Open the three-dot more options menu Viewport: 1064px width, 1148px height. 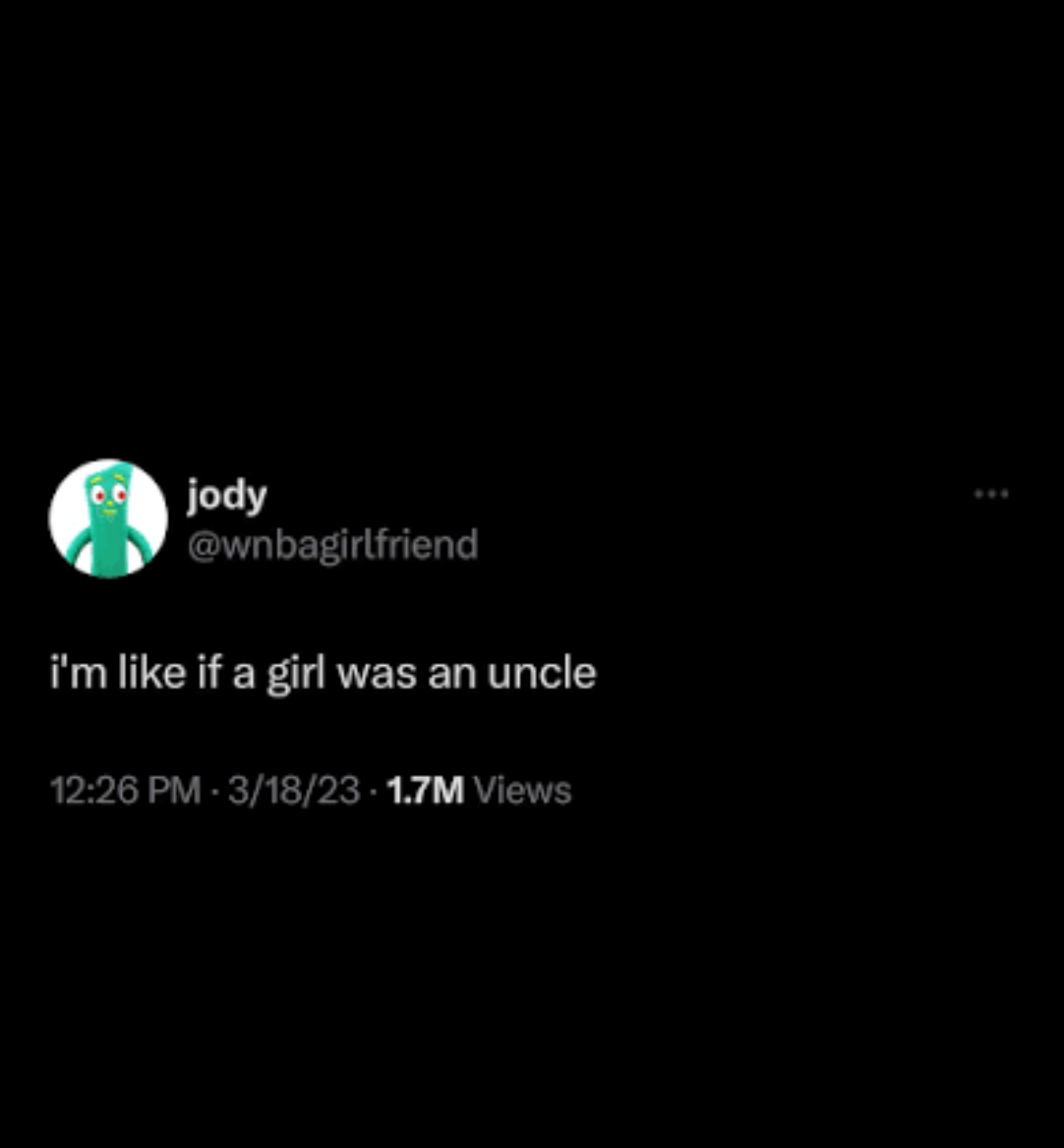tap(991, 494)
